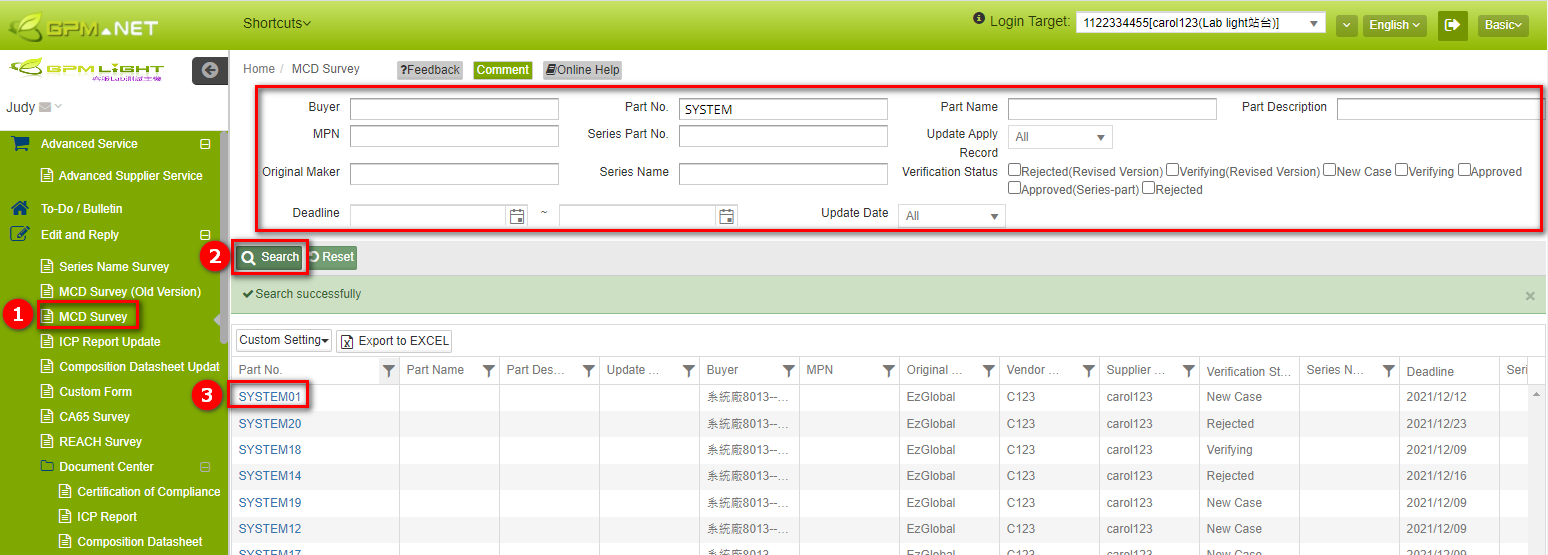Click Export to EXCEL button

pyautogui.click(x=394, y=341)
